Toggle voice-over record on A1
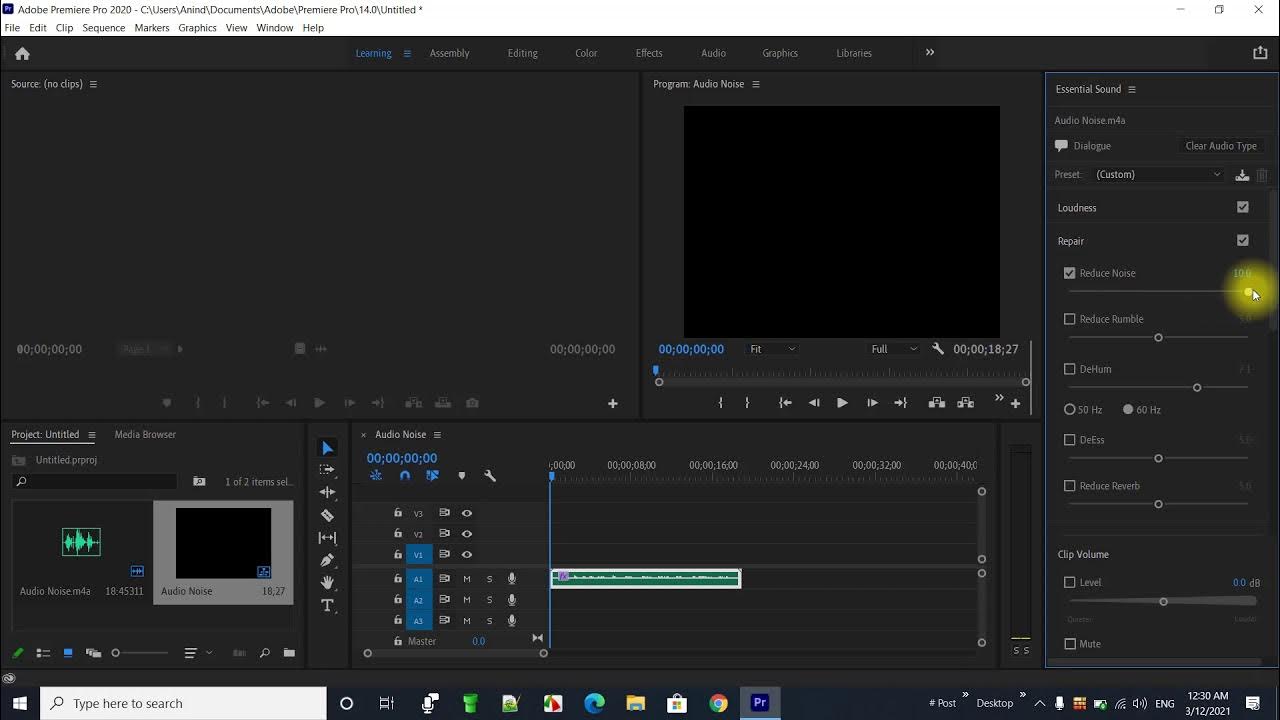This screenshot has height=720, width=1280. 511,579
